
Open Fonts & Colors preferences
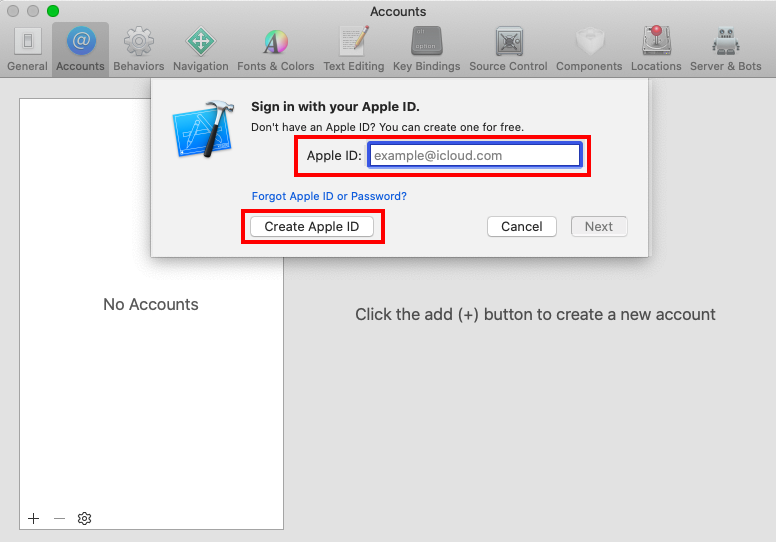(x=276, y=49)
